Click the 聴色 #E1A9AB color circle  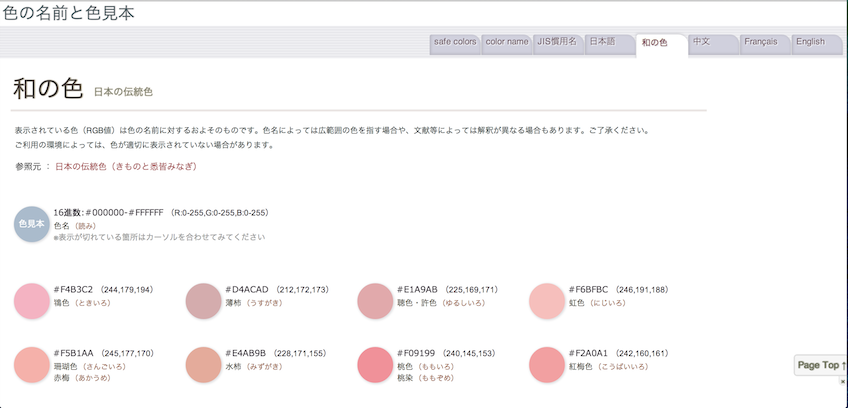tap(375, 301)
